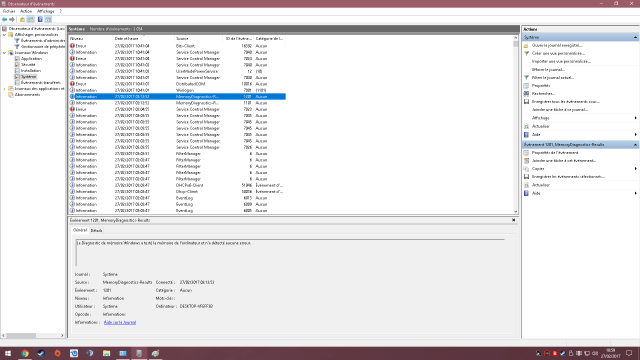
Task: Select the Application log in the tree
Action: [x=31, y=59]
